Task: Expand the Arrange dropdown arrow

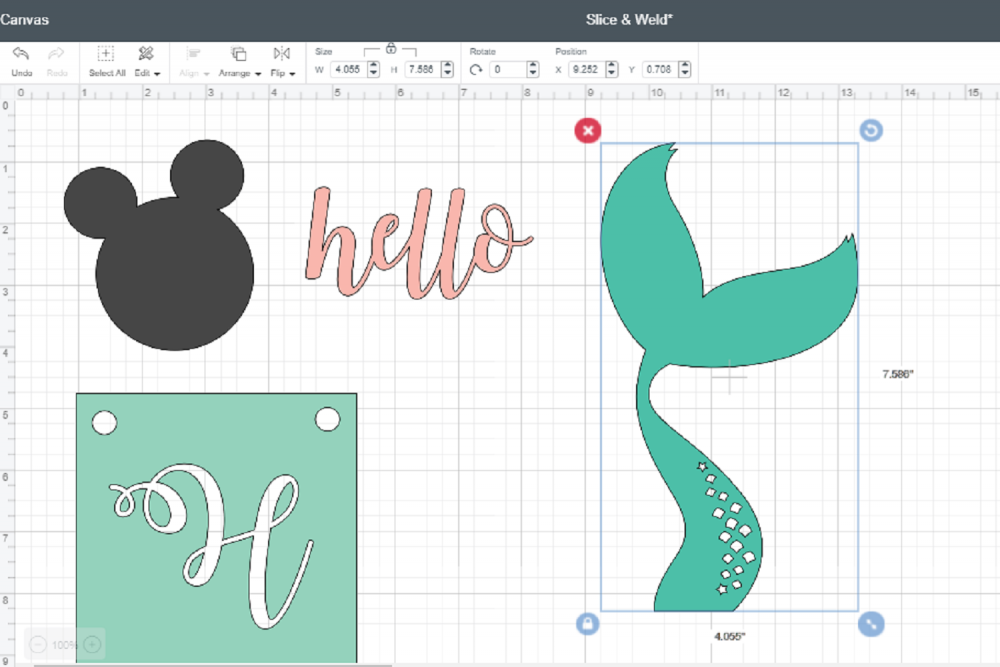Action: (258, 74)
